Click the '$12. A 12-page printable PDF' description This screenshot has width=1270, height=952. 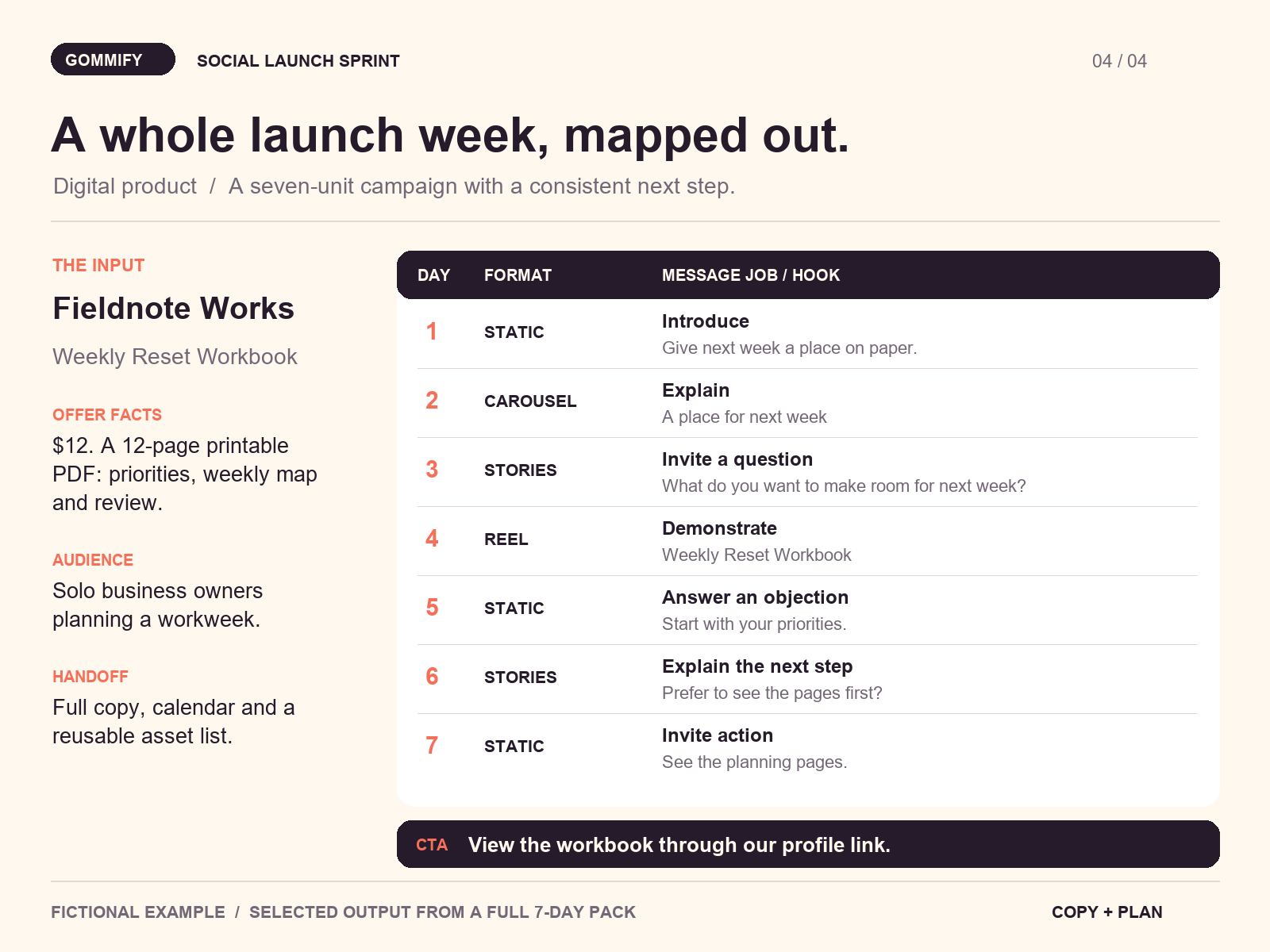tap(185, 474)
